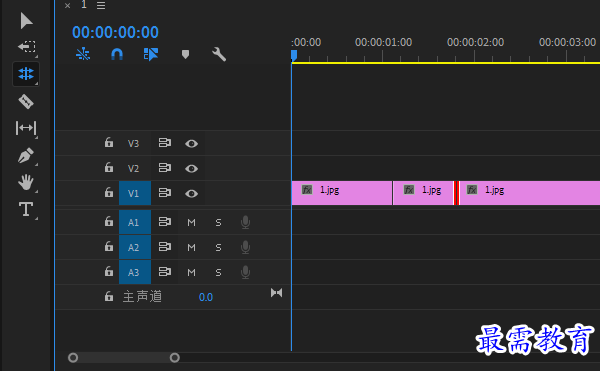600x371 pixels.
Task: Toggle timeline snap magnet
Action: (117, 54)
